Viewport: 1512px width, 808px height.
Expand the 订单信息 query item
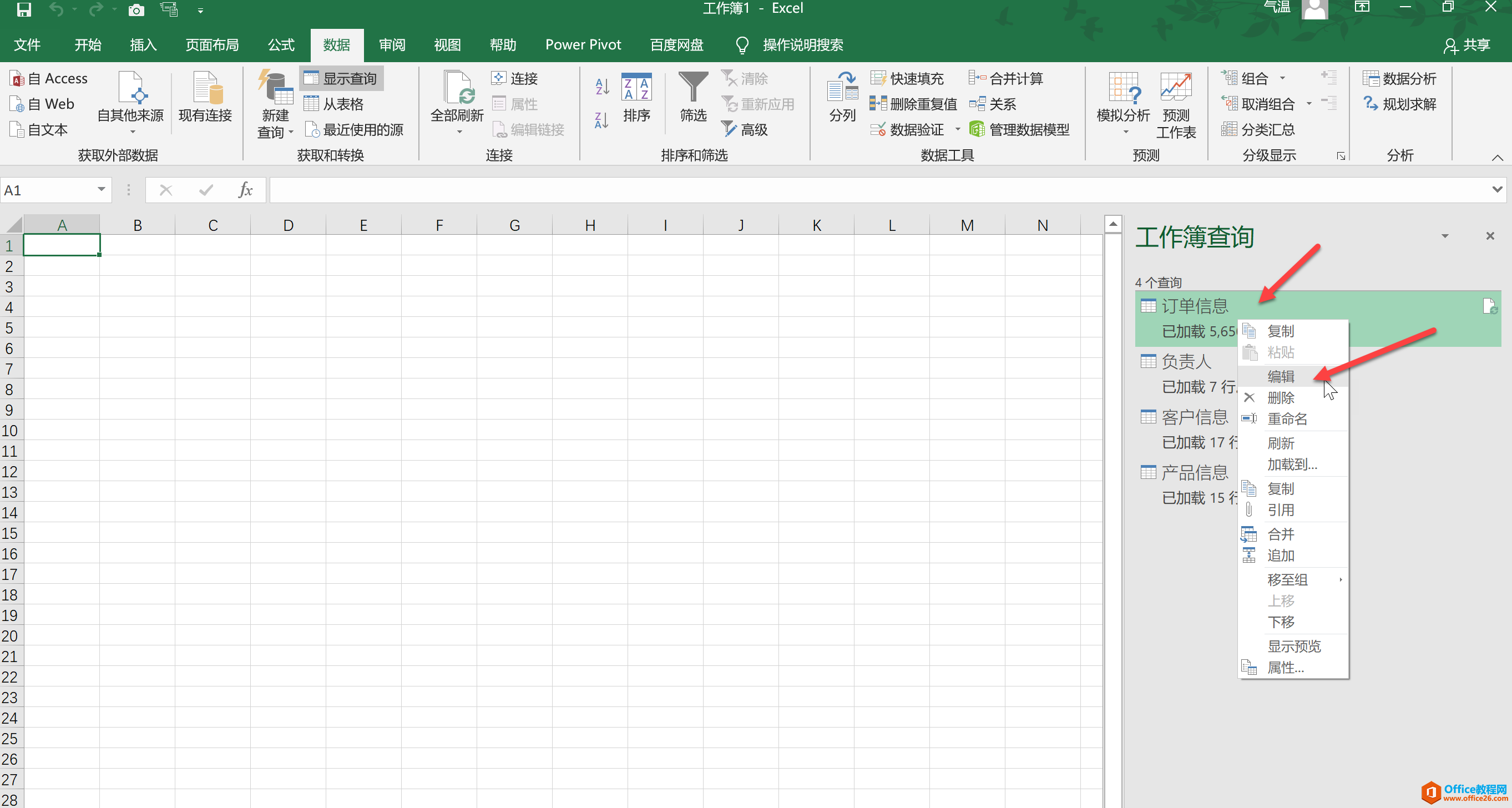click(1197, 305)
